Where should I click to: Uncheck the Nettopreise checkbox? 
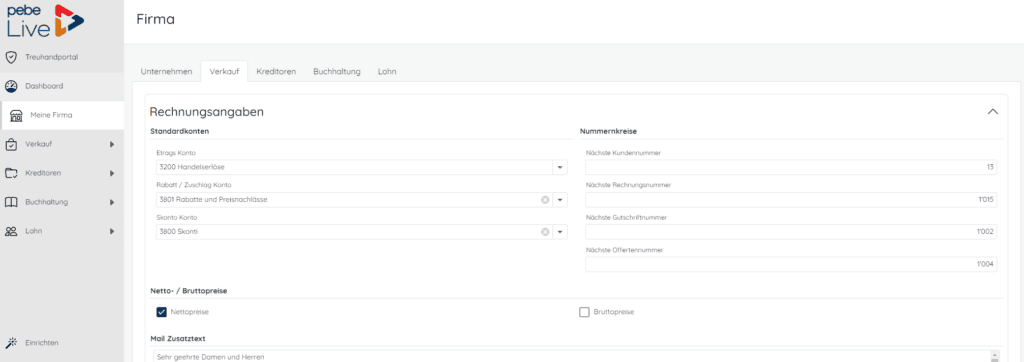tap(162, 312)
